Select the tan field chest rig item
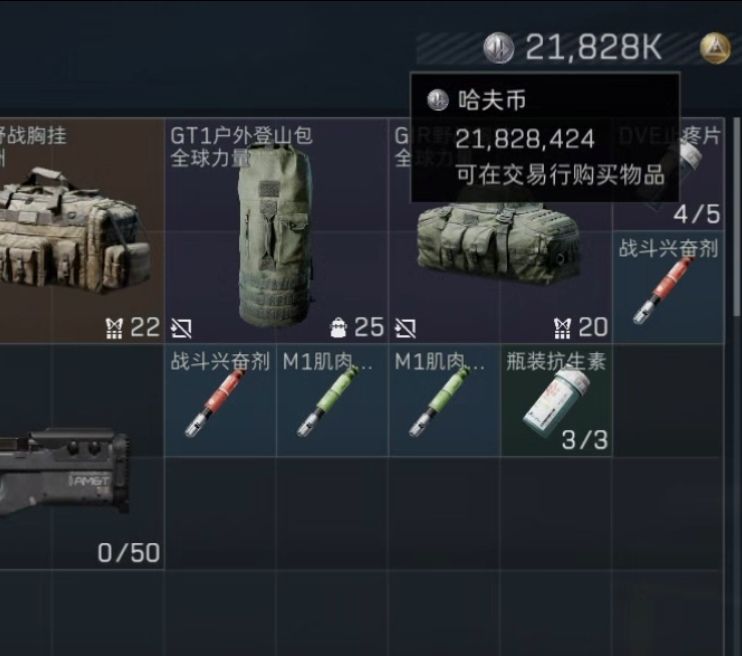This screenshot has width=742, height=656. [82, 230]
